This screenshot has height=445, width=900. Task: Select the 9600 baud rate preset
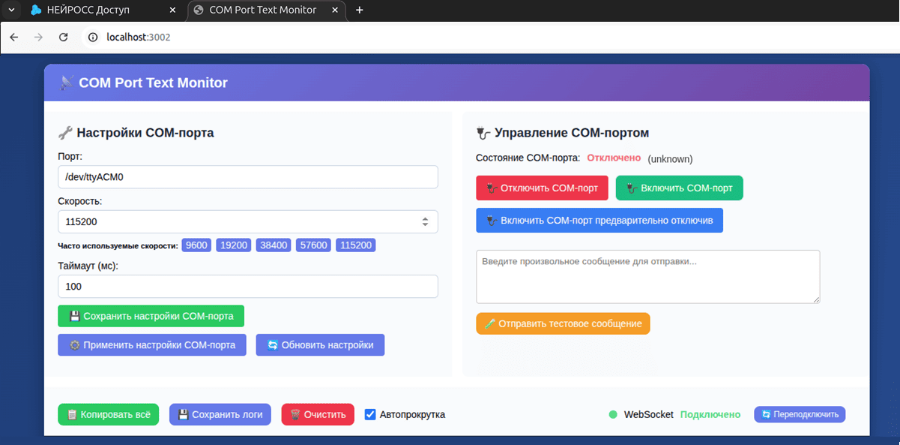pyautogui.click(x=197, y=245)
